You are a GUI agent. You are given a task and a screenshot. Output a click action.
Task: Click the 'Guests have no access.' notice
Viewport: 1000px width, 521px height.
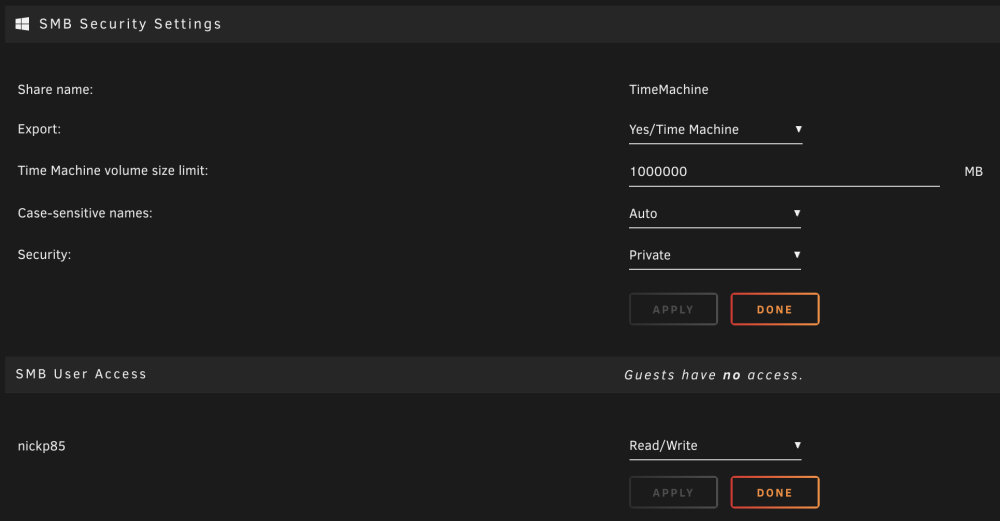pyautogui.click(x=713, y=375)
